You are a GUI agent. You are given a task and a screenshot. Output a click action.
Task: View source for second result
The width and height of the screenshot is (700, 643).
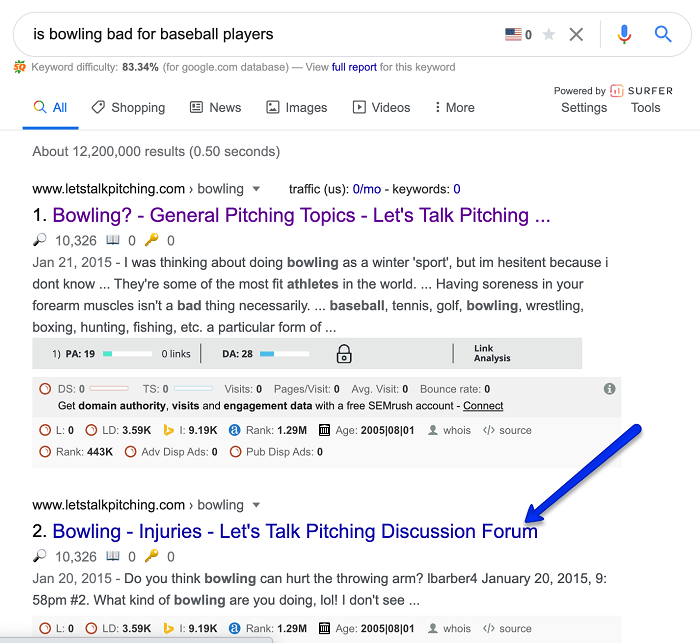[507, 629]
